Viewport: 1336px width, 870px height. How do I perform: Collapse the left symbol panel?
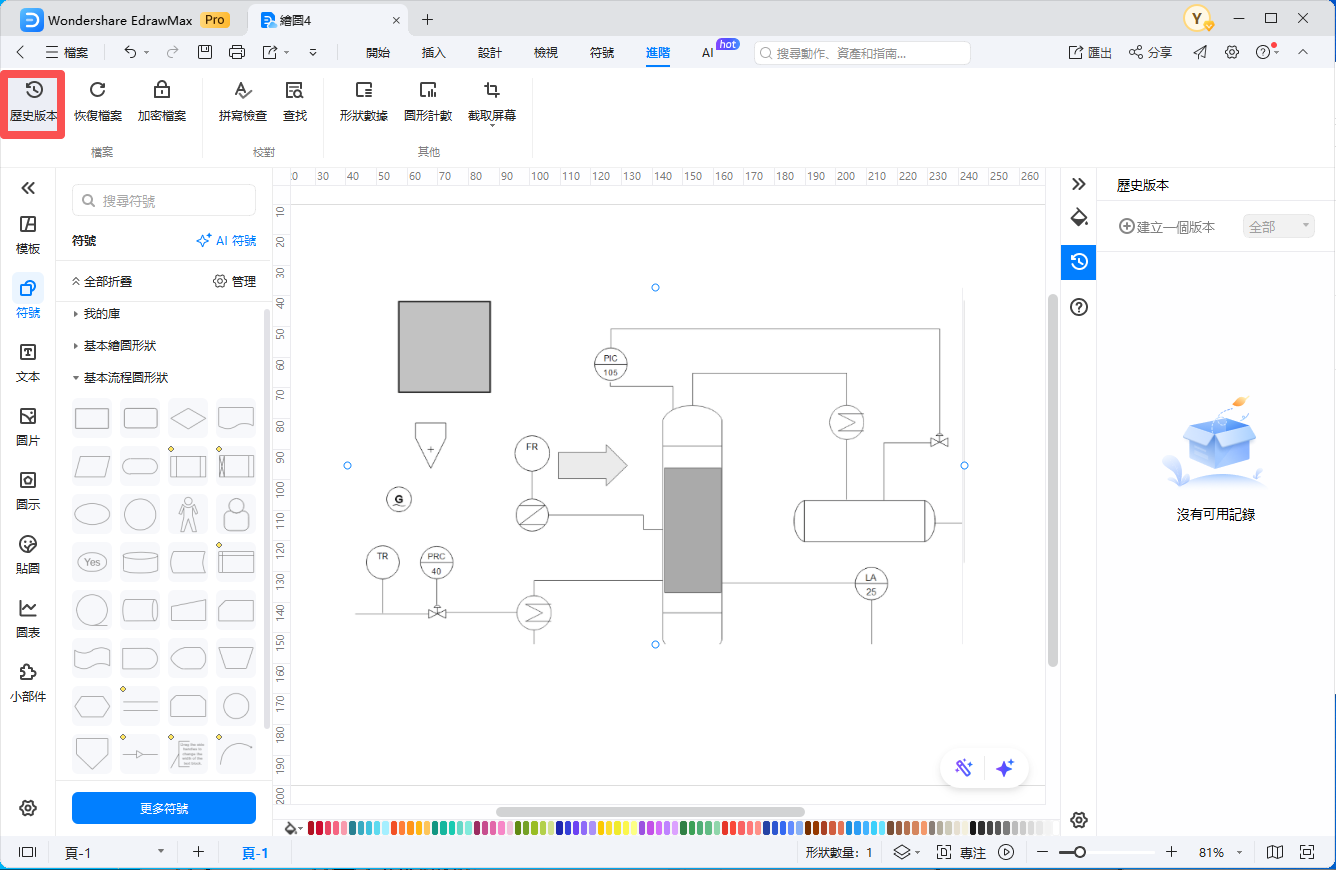[28, 188]
